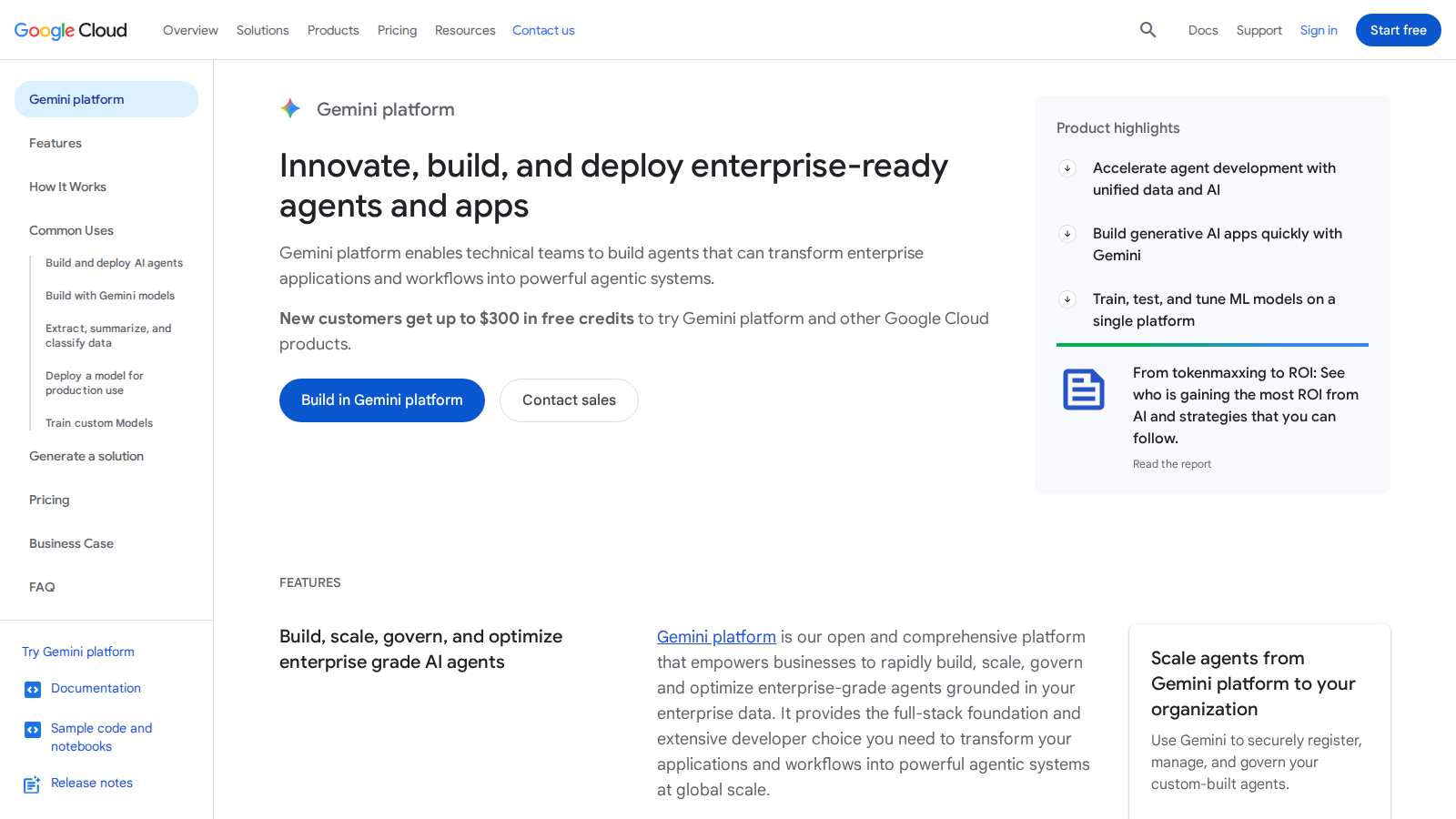Click 'Scale agents from Gemini platform' card heading
1456x819 pixels.
point(1253,683)
